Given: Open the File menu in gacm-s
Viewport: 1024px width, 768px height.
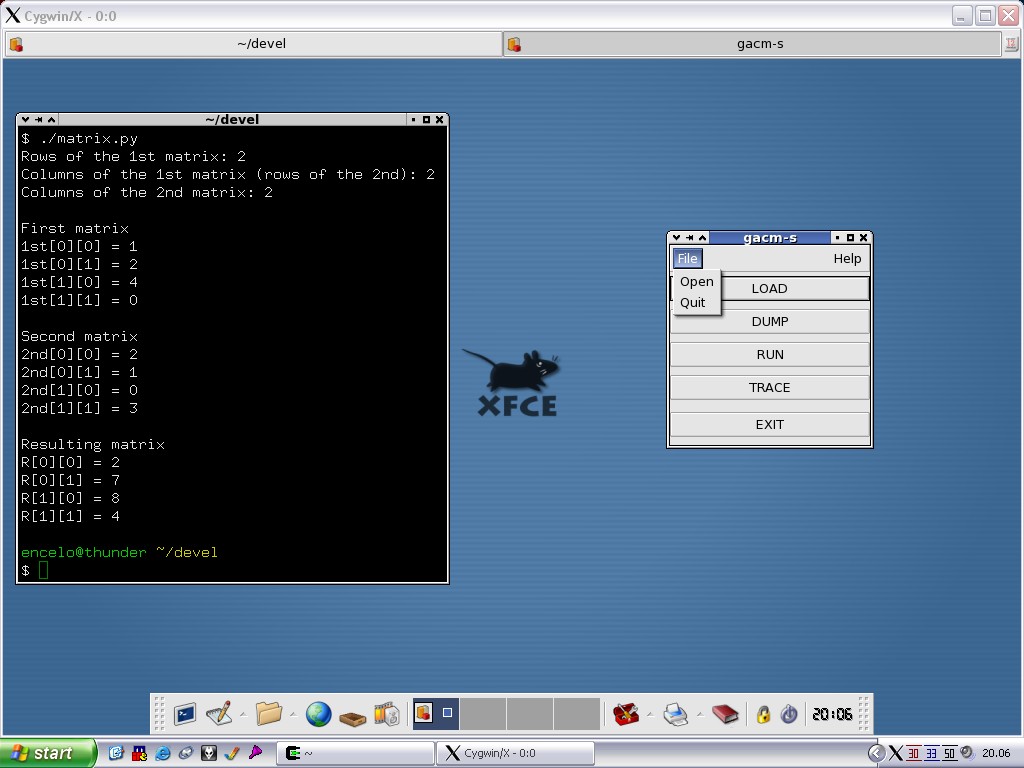Looking at the screenshot, I should click(687, 259).
